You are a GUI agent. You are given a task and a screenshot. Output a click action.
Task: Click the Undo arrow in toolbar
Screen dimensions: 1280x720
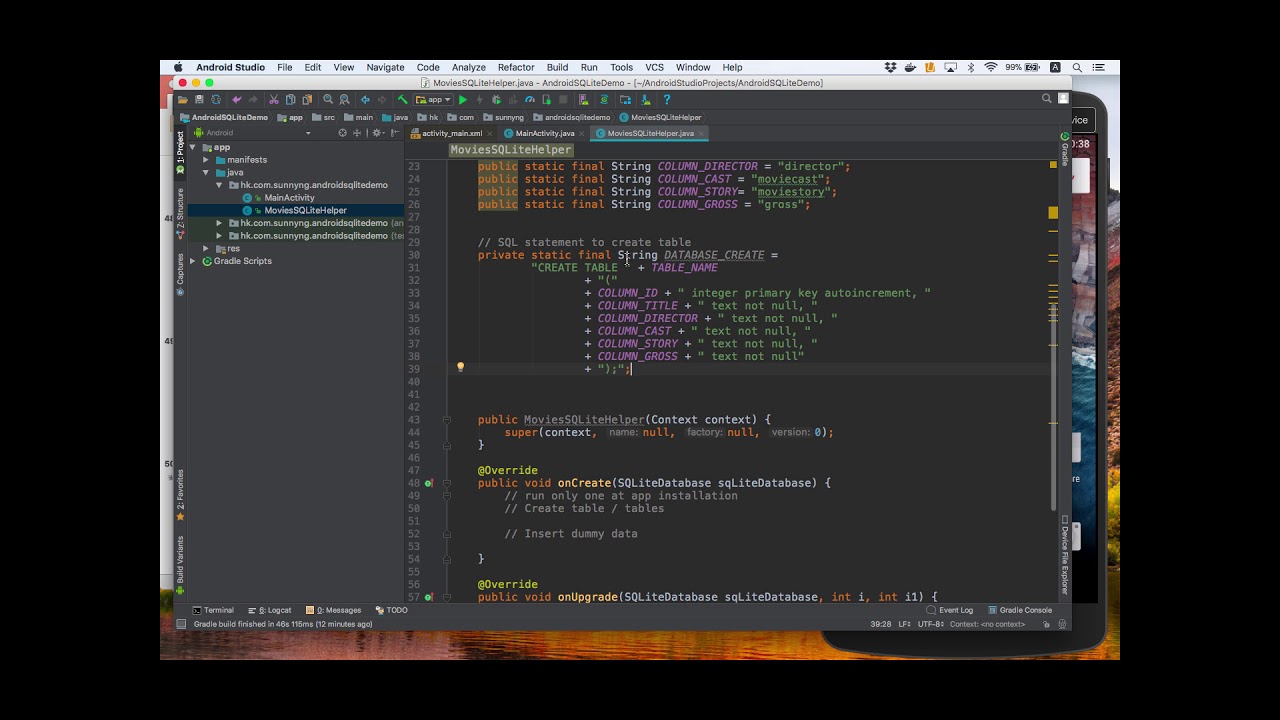tap(236, 100)
